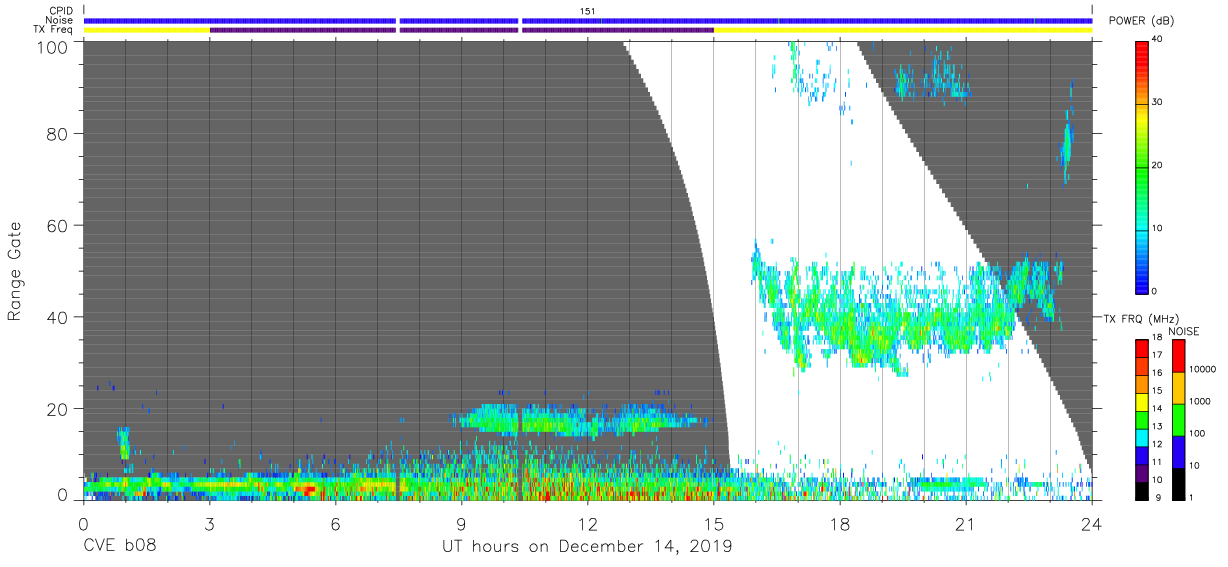
Task: Click the red top swatch of TX FRQ bar
Action: point(1141,348)
